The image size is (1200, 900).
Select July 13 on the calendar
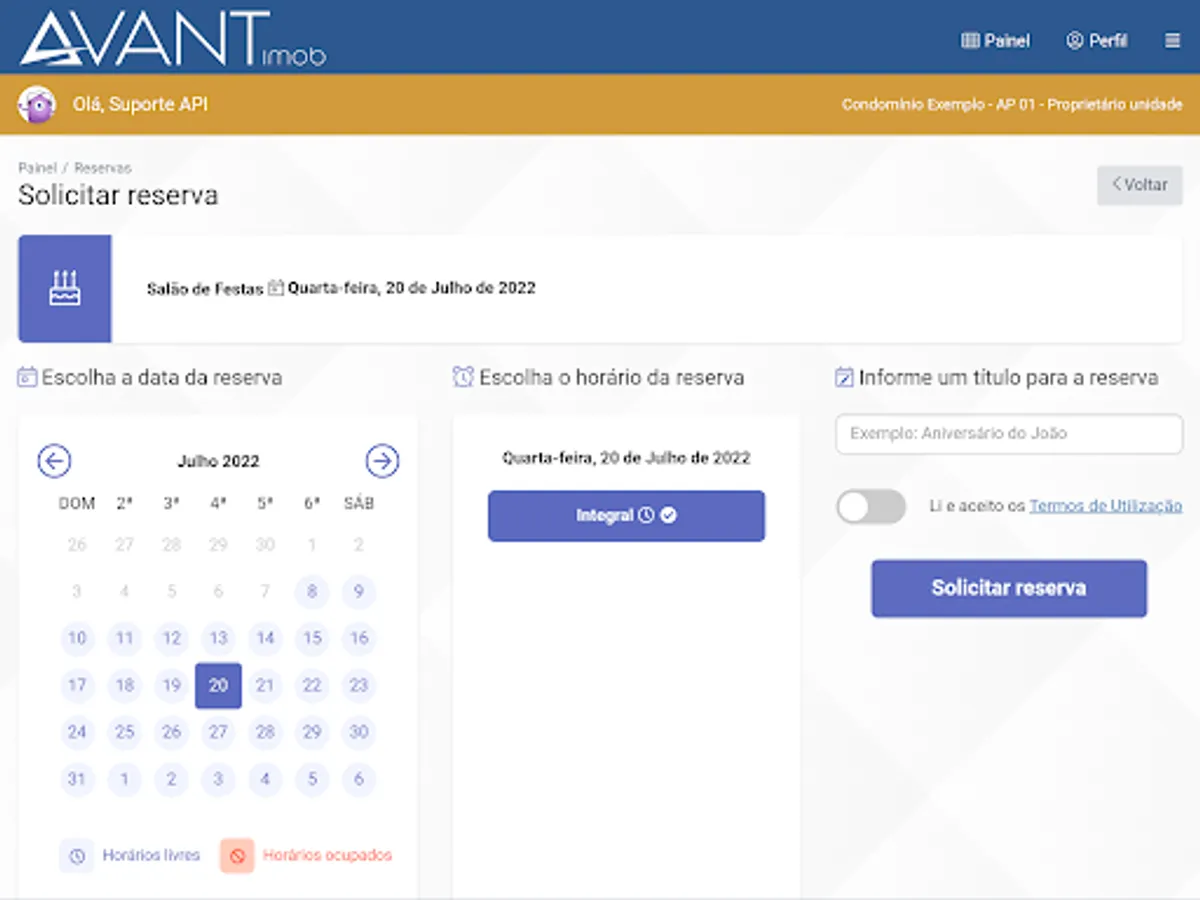(x=218, y=638)
